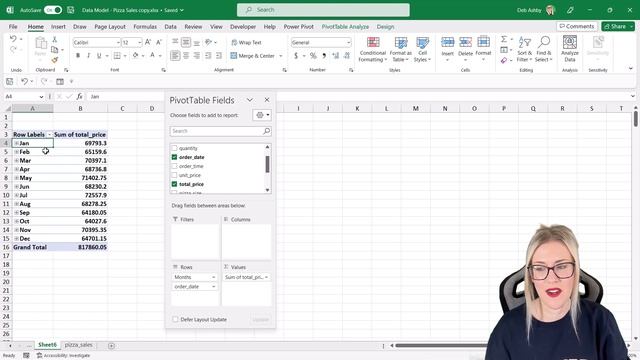Click Insert cells icon
This screenshot has height=360, width=640.
tap(447, 42)
